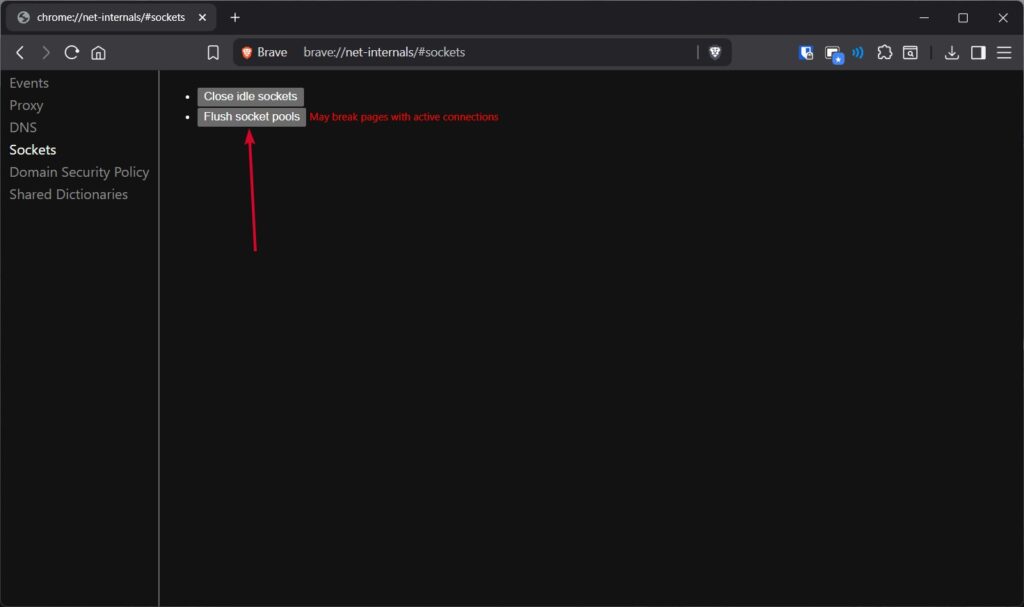Image resolution: width=1024 pixels, height=607 pixels.
Task: Click the Flush socket pools button
Action: (x=251, y=116)
